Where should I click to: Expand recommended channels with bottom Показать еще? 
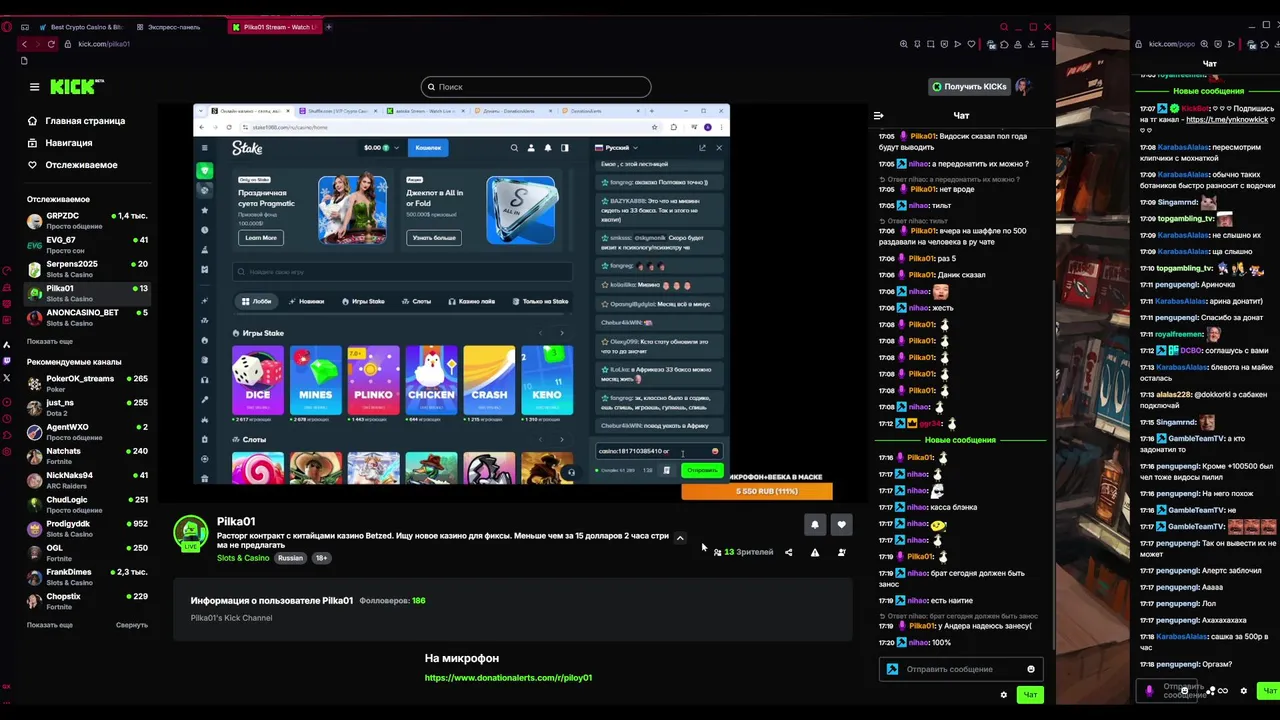50,625
